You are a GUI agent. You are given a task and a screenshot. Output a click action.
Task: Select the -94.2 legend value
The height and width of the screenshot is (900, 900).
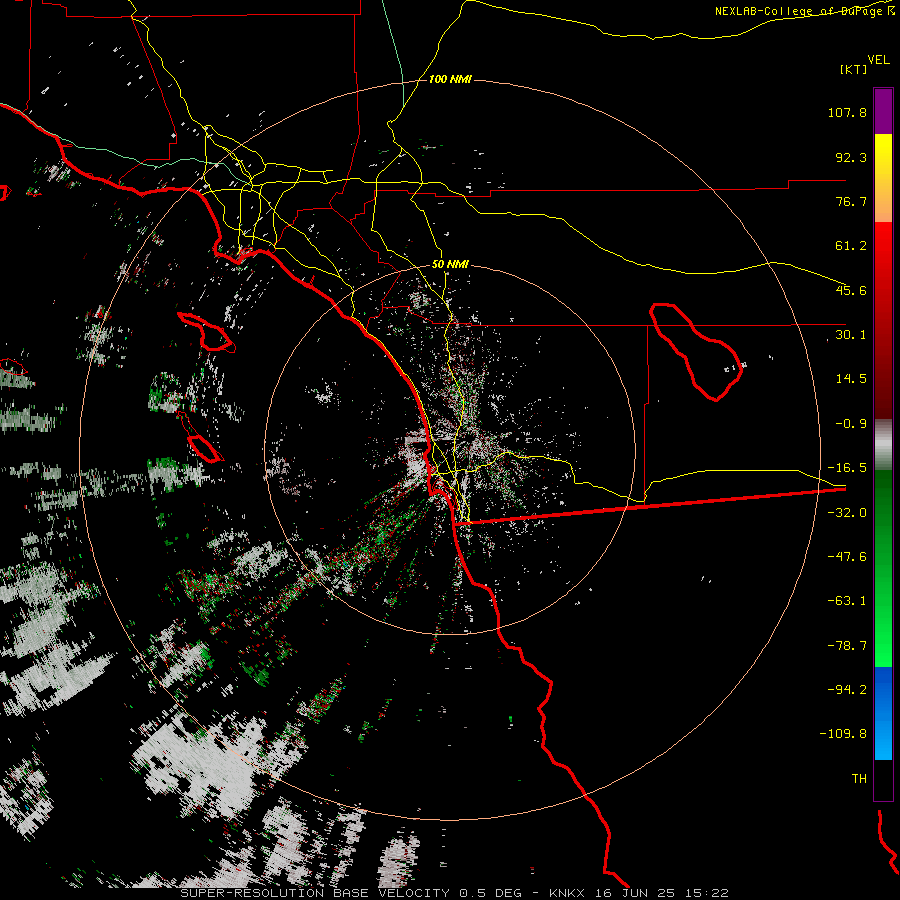coord(847,690)
